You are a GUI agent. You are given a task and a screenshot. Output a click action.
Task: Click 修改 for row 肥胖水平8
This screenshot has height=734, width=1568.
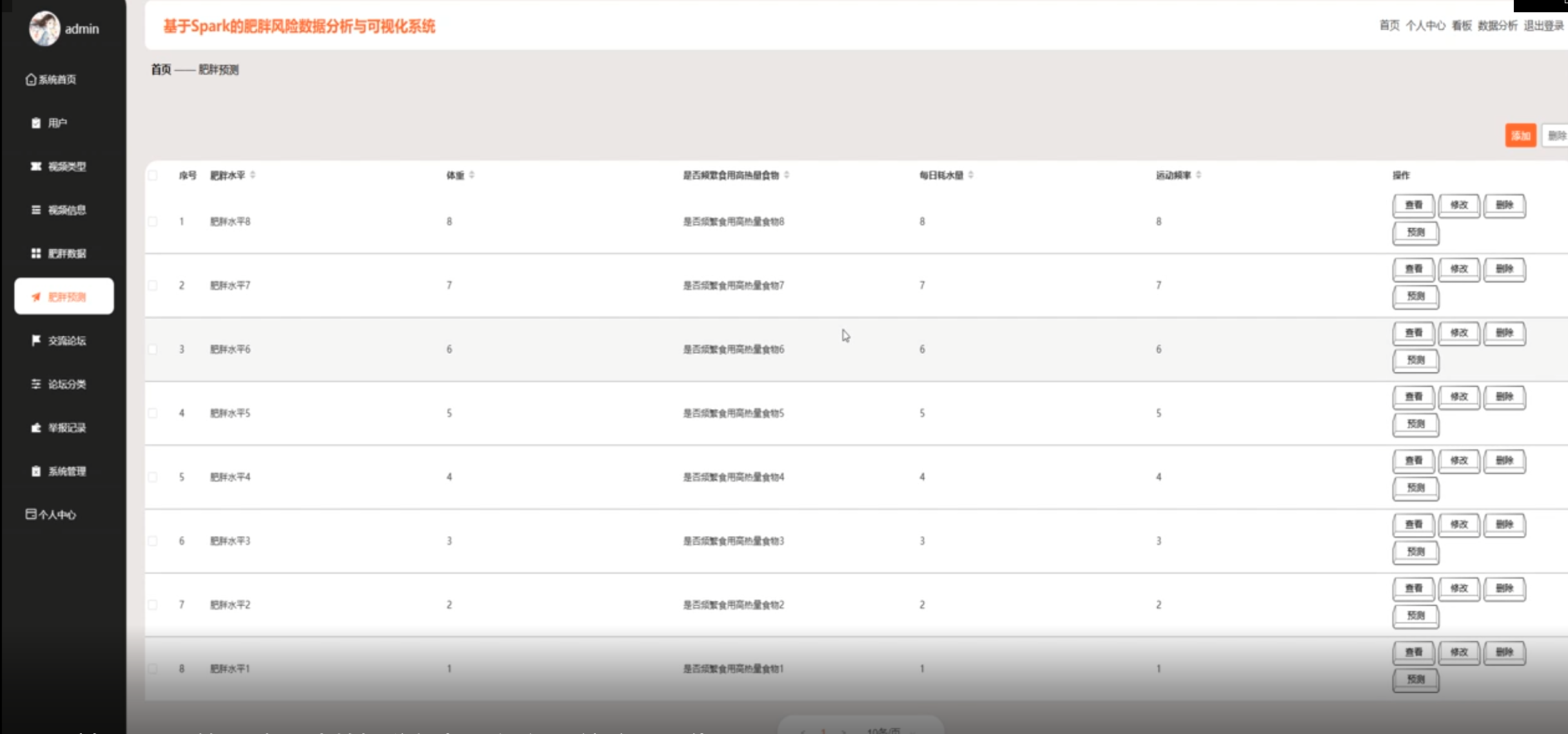(x=1459, y=206)
